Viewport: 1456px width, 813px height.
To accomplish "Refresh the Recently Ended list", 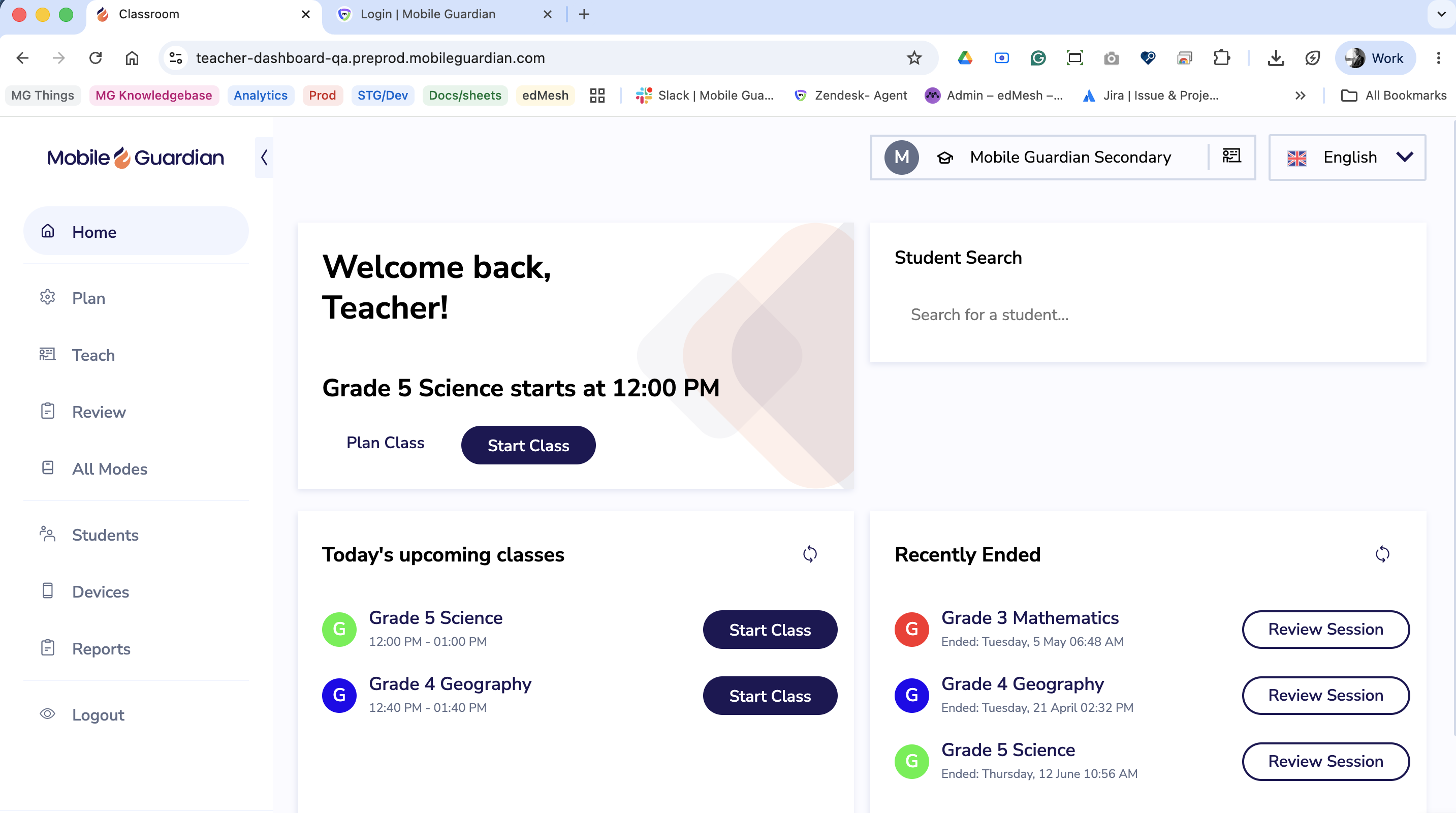I will pos(1382,554).
